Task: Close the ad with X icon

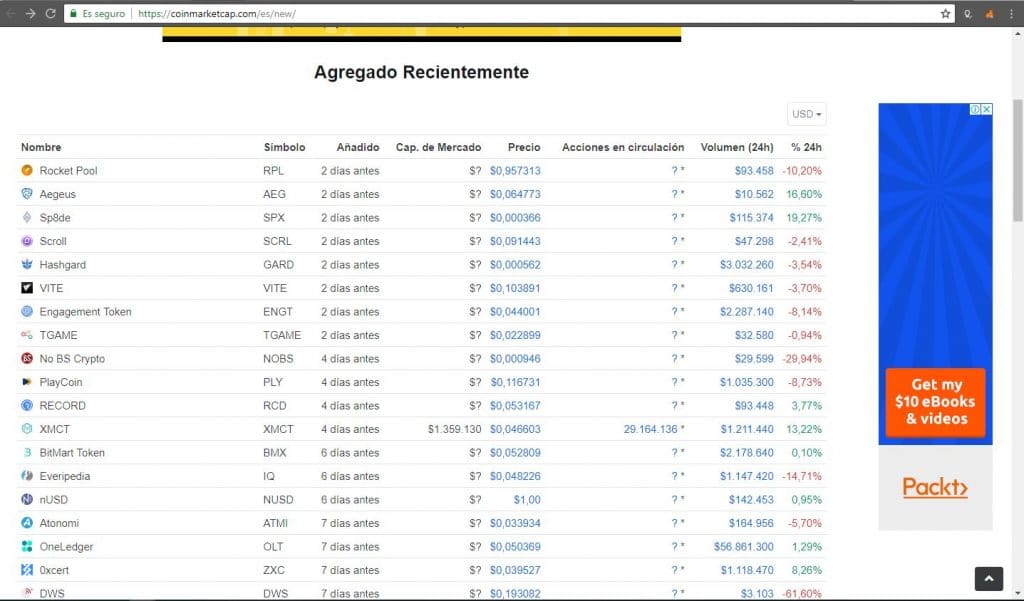Action: tap(987, 109)
